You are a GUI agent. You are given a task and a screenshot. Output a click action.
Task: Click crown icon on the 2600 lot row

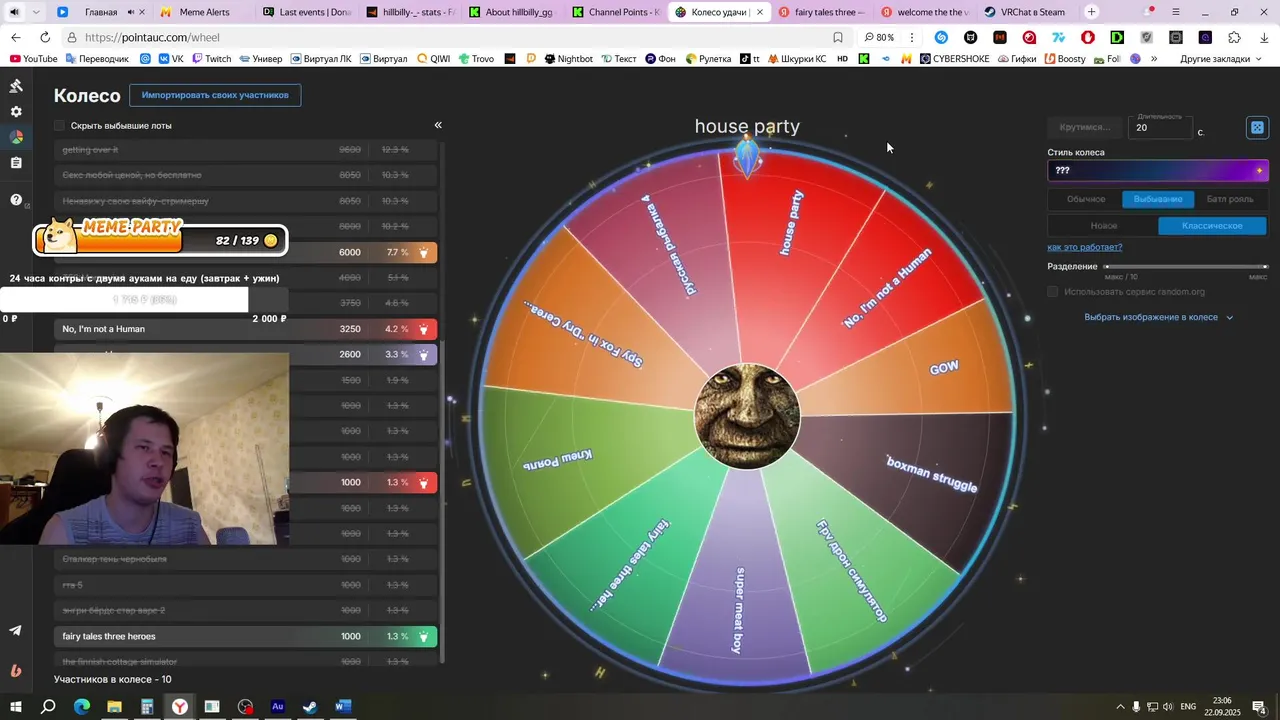tap(423, 355)
